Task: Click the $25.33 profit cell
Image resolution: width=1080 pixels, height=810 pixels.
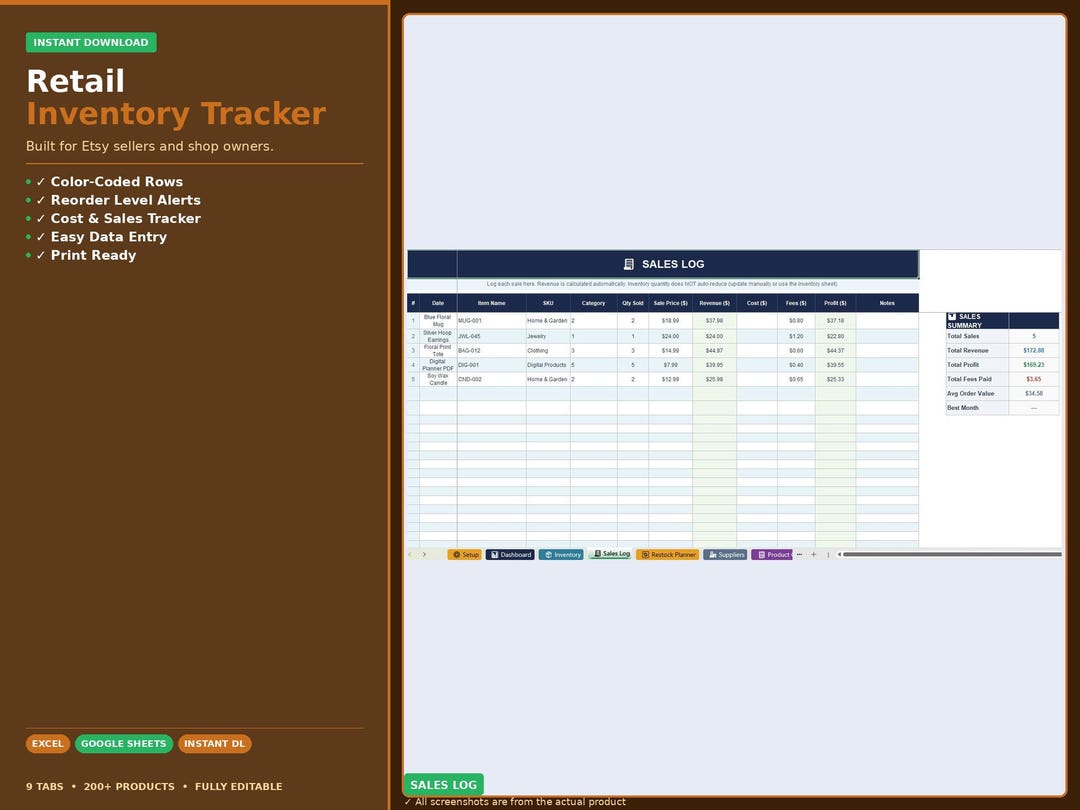Action: [x=835, y=380]
